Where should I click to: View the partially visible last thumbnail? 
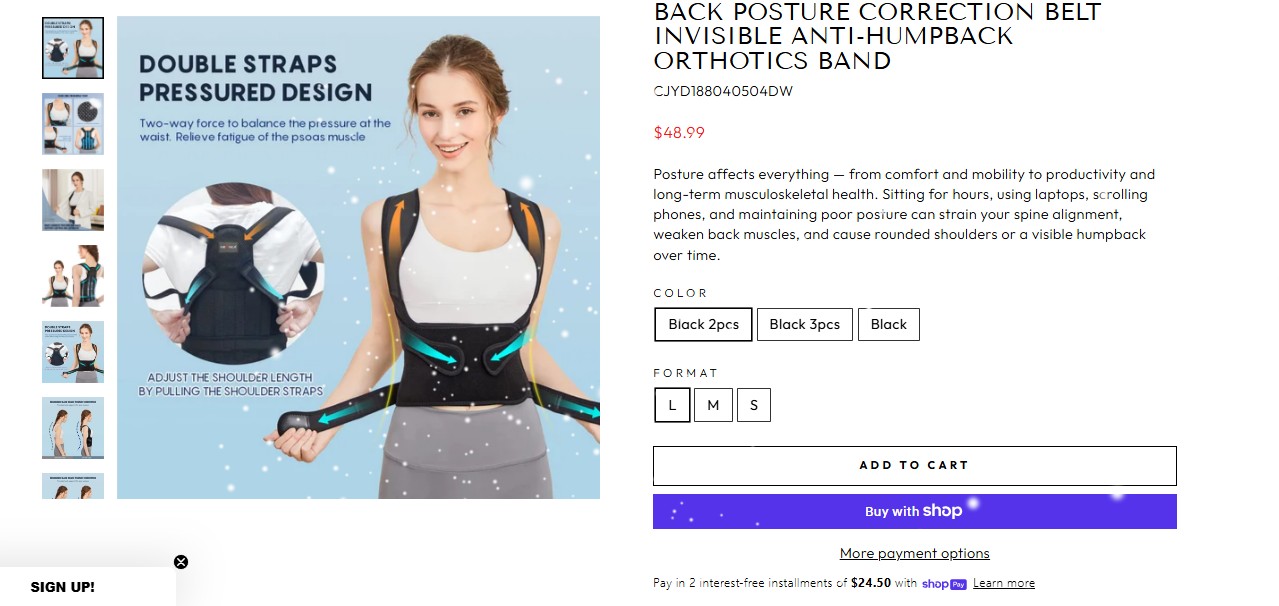coord(73,486)
